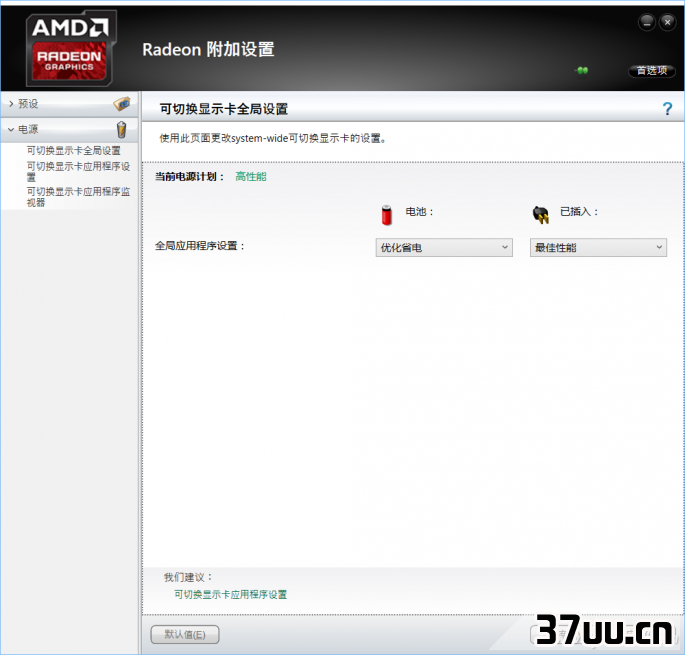Click the 全局应用程序设置 label
The width and height of the screenshot is (685, 655).
pos(200,246)
